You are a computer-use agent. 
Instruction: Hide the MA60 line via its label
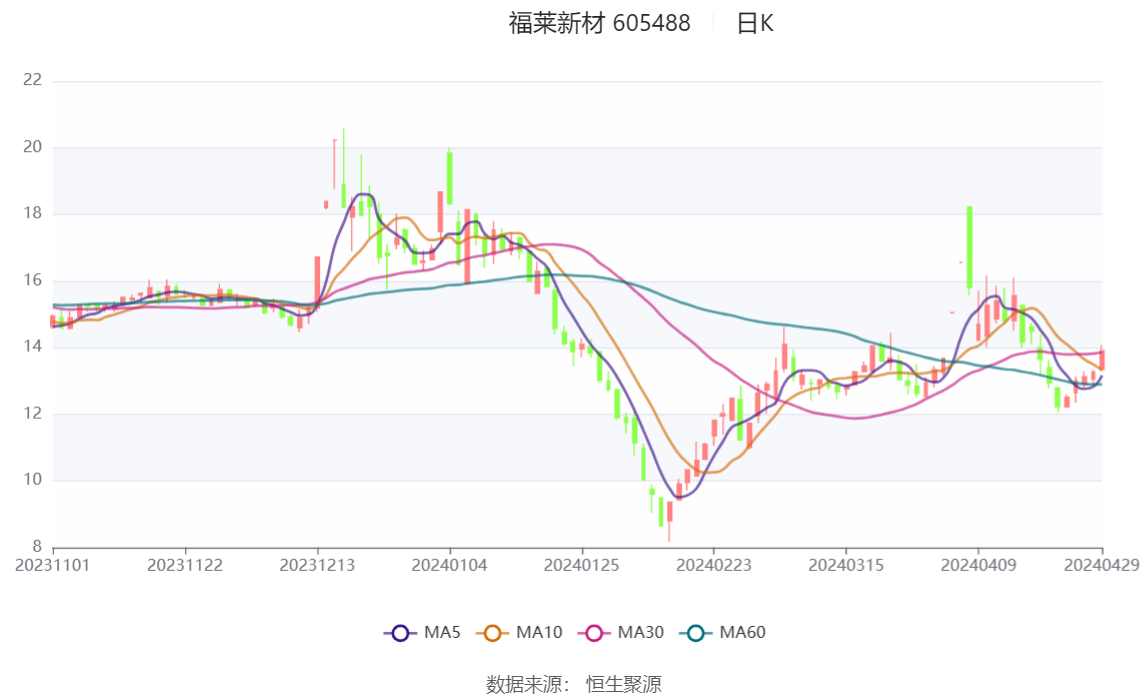click(742, 632)
